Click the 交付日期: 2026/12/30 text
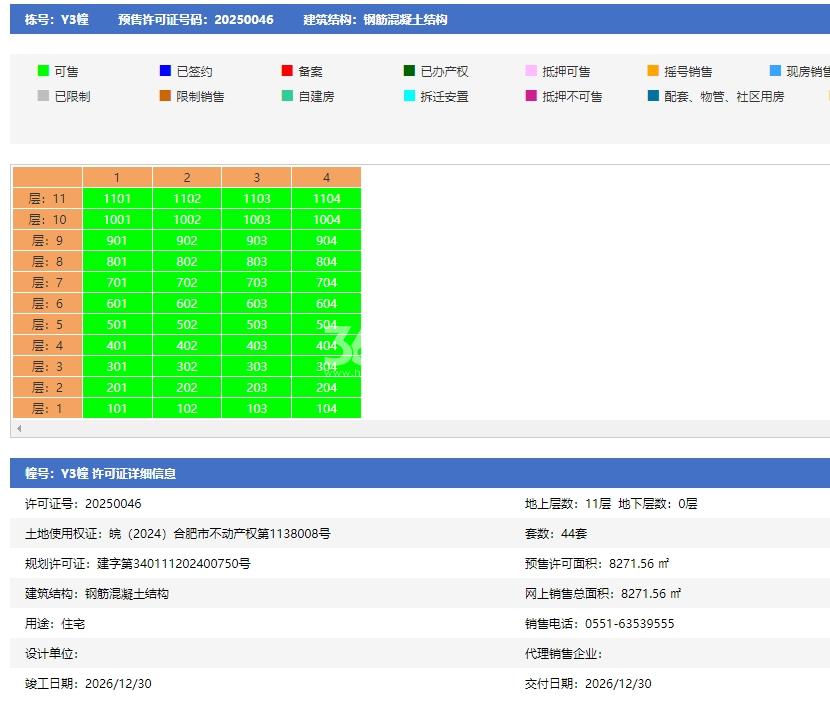 pos(588,683)
